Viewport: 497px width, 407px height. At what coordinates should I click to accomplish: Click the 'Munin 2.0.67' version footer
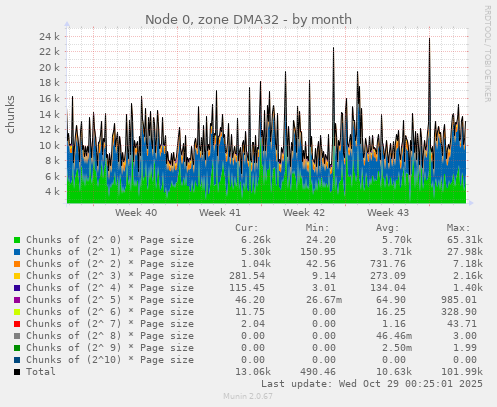click(248, 396)
